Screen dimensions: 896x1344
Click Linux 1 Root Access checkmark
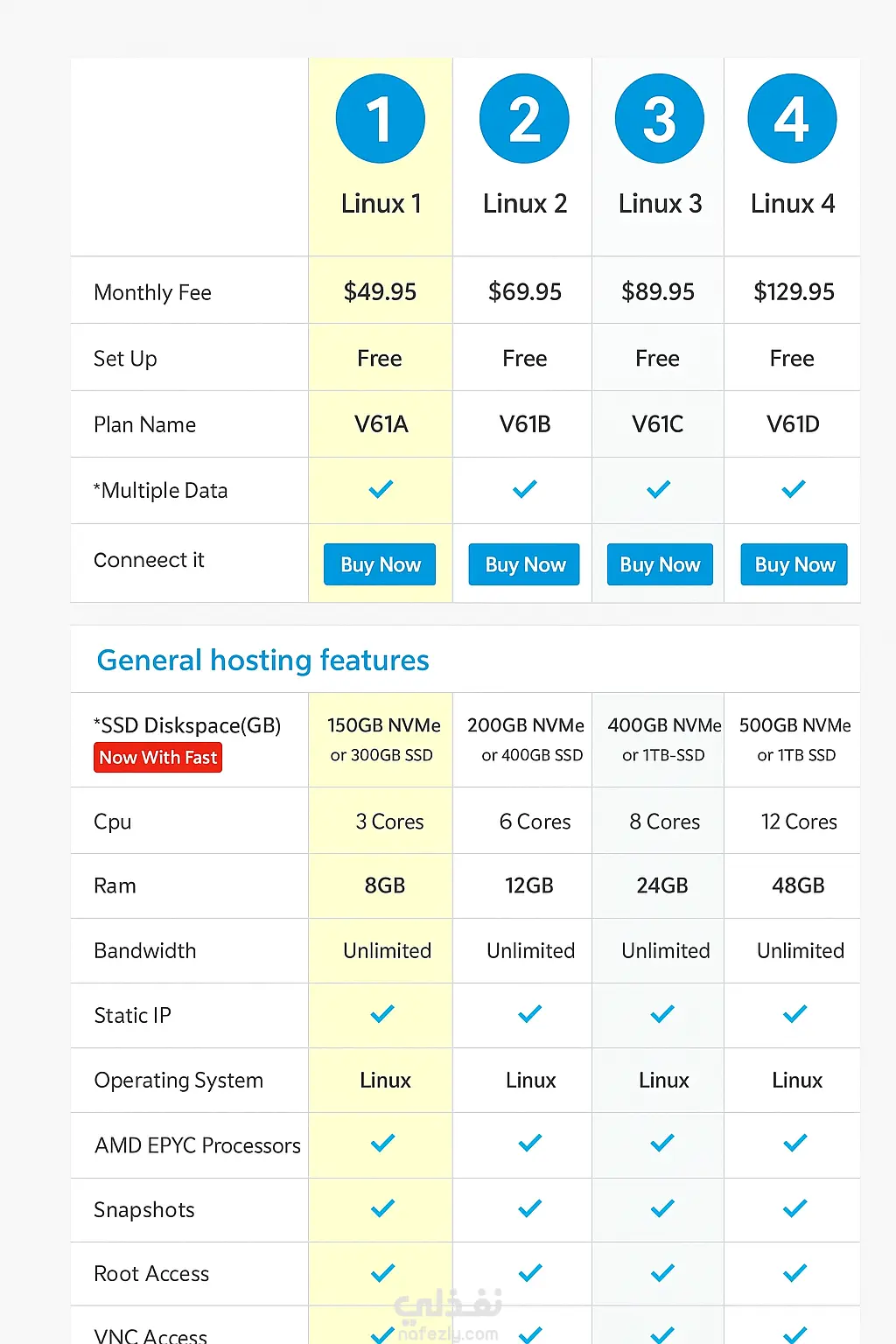coord(382,1273)
